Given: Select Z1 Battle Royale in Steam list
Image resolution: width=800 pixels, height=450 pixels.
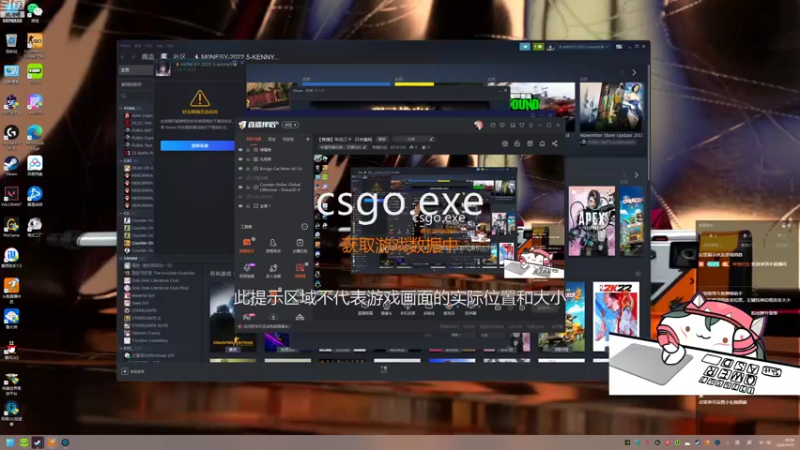Looking at the screenshot, I should click(x=139, y=153).
